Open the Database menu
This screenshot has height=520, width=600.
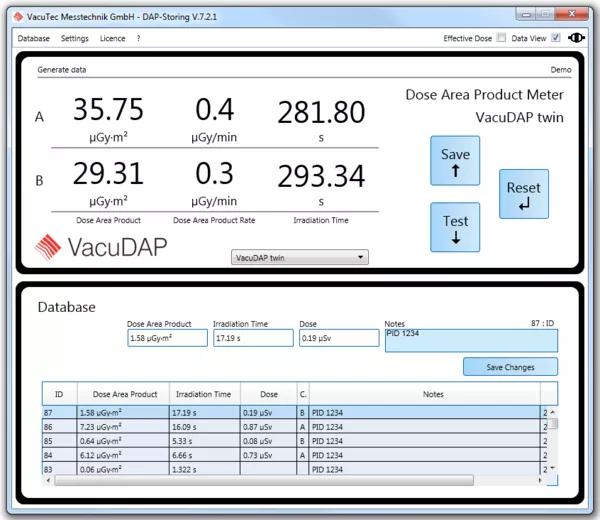[34, 38]
